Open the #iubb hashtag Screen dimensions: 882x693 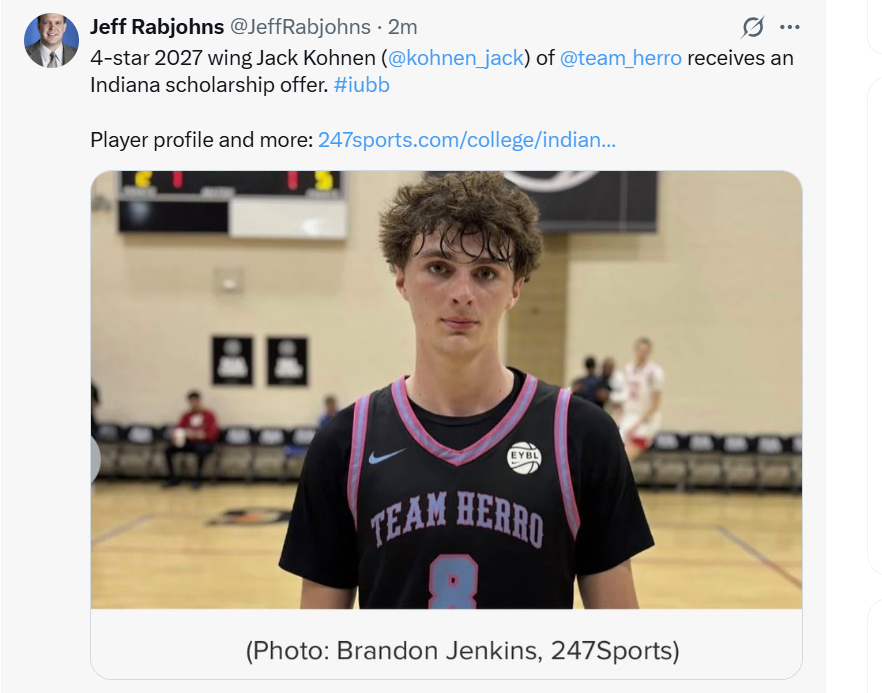pyautogui.click(x=361, y=85)
